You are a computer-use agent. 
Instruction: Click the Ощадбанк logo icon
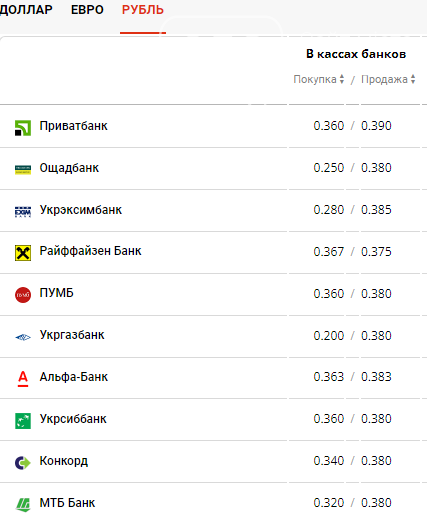click(23, 169)
